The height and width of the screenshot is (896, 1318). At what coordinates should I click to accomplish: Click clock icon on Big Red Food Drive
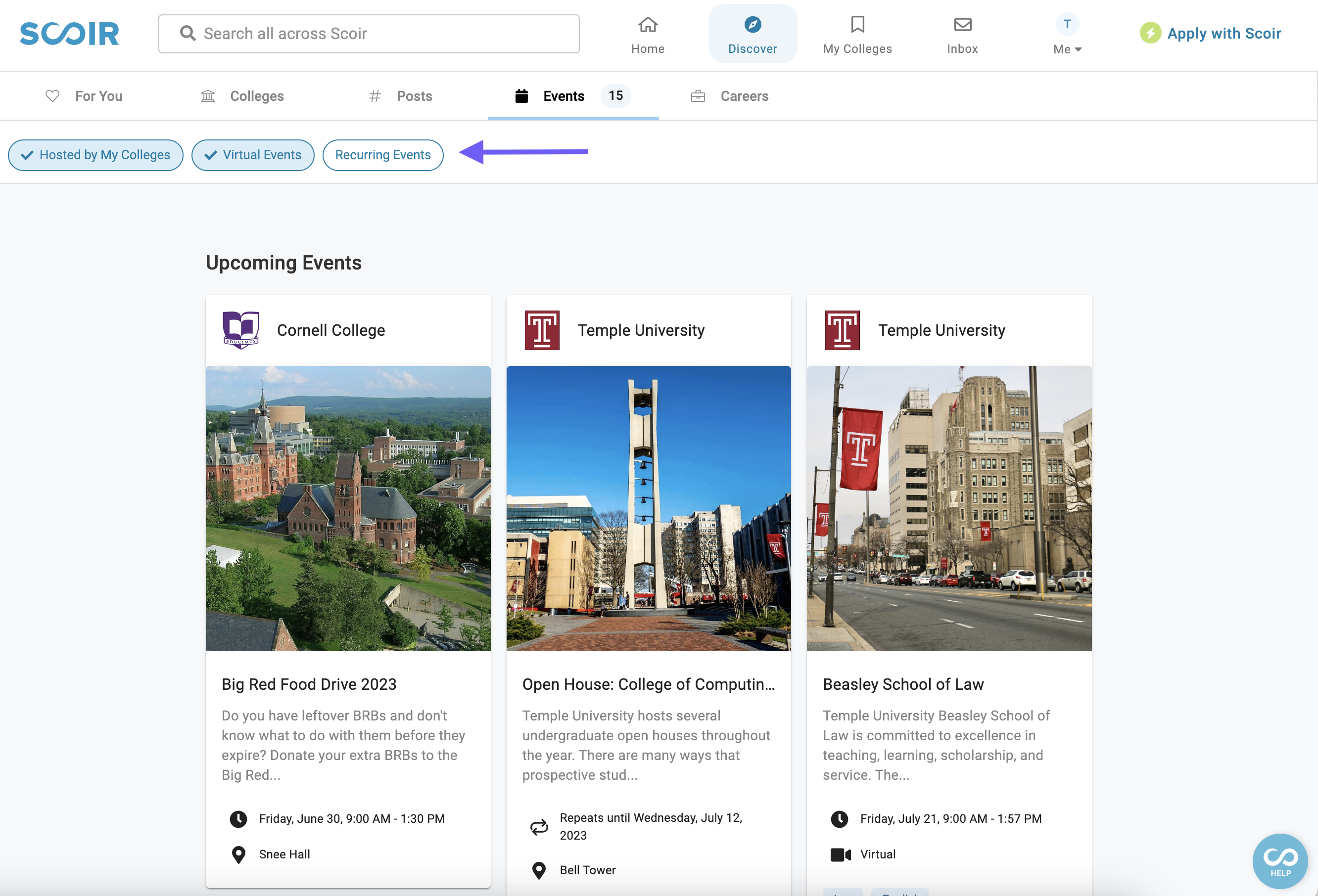coord(238,818)
